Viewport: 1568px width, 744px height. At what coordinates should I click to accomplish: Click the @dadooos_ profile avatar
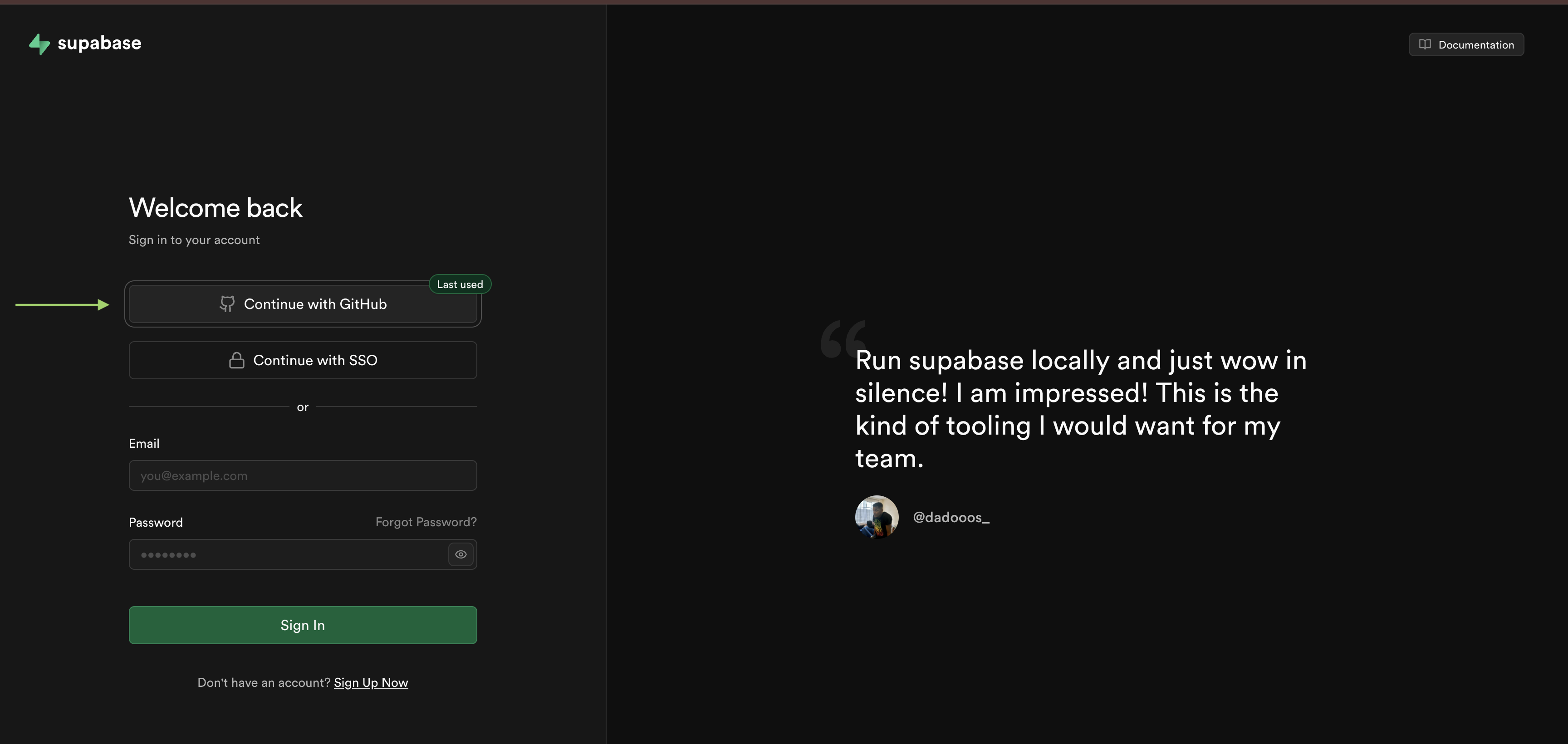point(877,516)
